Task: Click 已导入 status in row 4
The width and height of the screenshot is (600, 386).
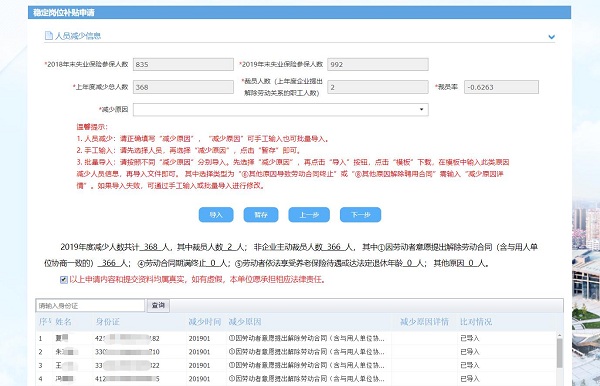Action: point(470,379)
